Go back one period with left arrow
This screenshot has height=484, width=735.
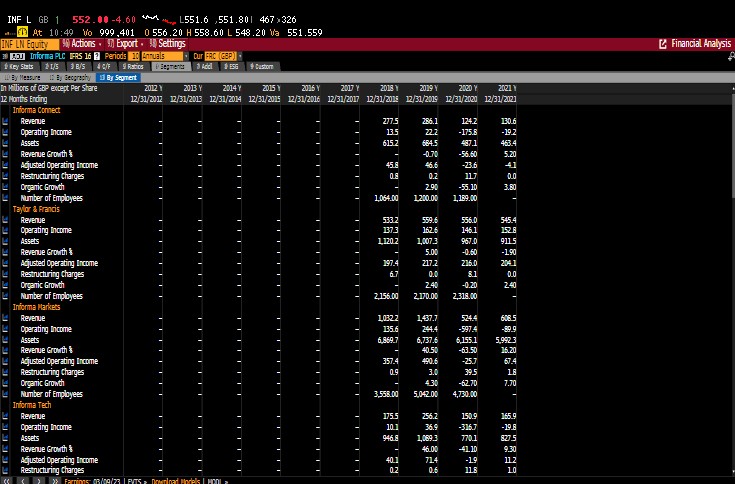pyautogui.click(x=25, y=481)
